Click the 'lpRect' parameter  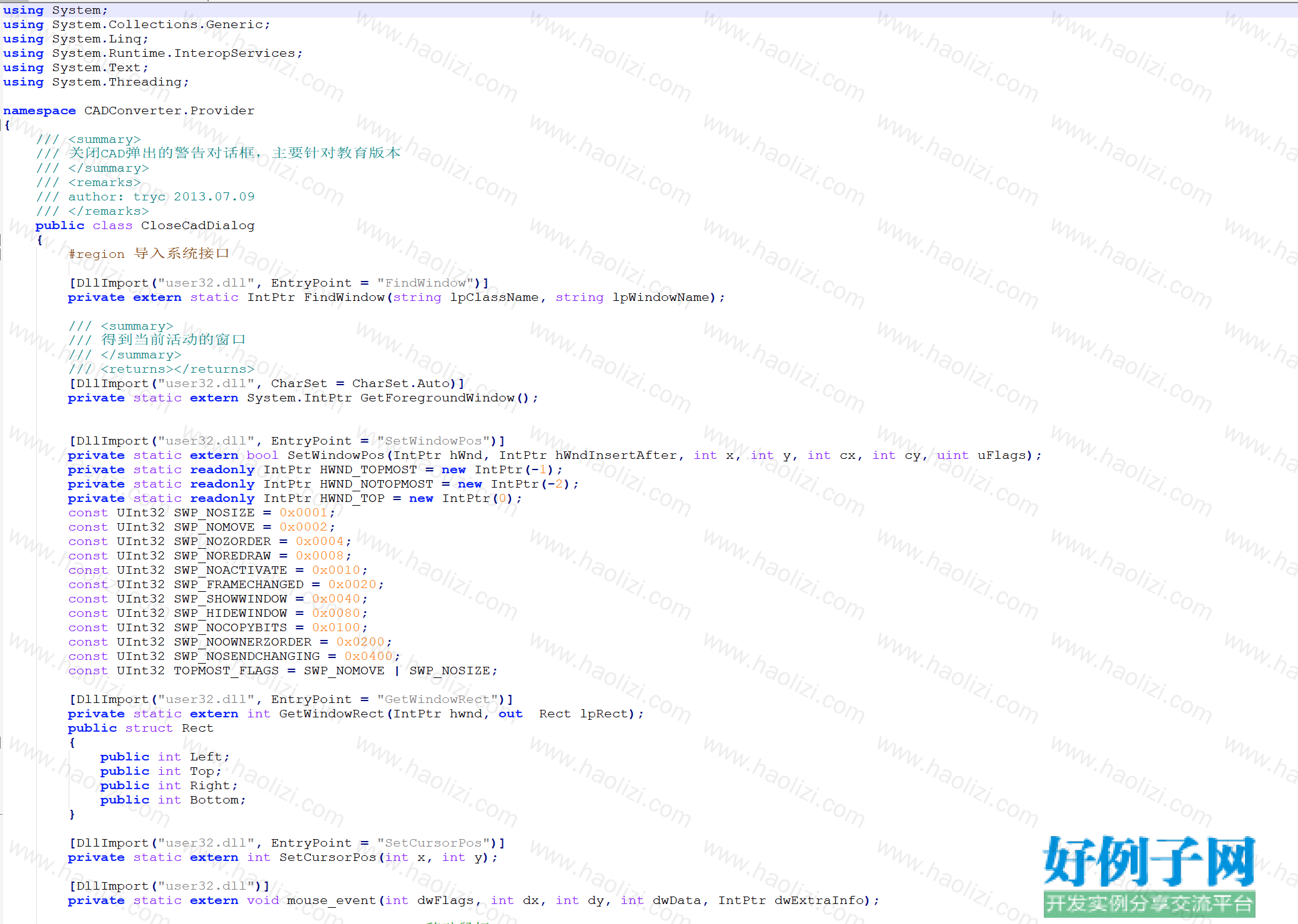[x=604, y=714]
